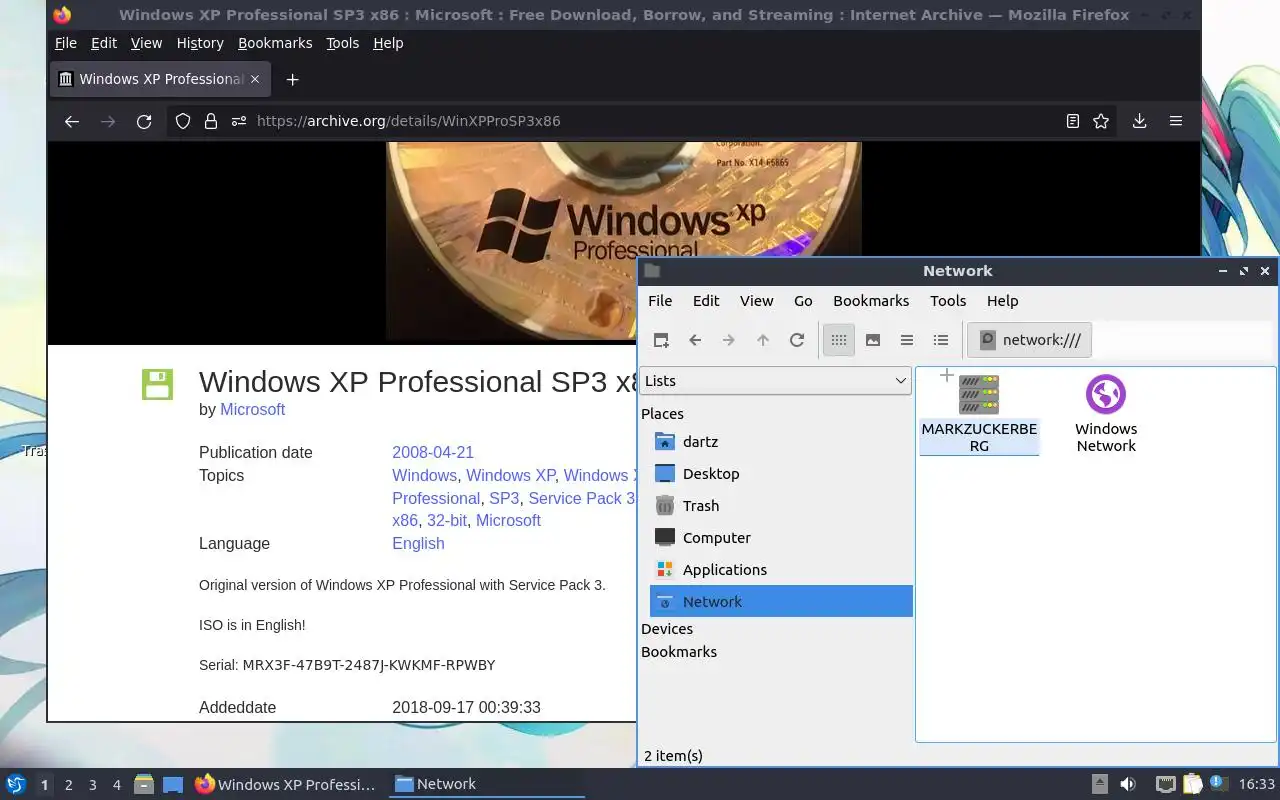Open the Windows XP topic link
The width and height of the screenshot is (1280, 800).
click(x=510, y=476)
